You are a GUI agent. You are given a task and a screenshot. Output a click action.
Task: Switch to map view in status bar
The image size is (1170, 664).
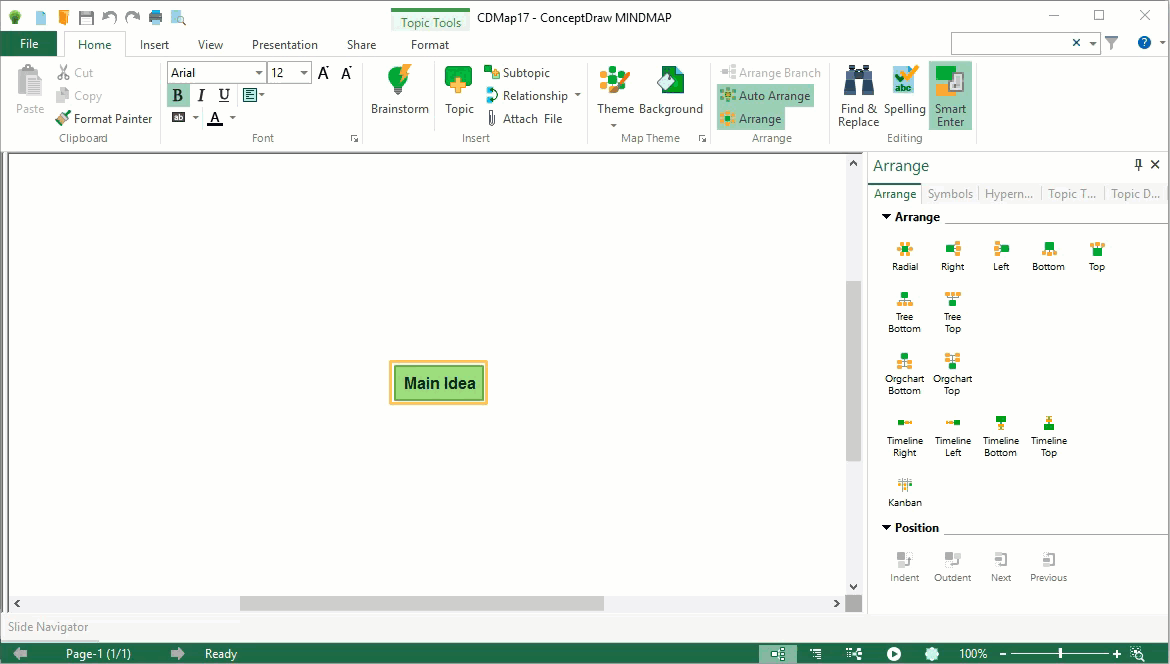pyautogui.click(x=778, y=654)
